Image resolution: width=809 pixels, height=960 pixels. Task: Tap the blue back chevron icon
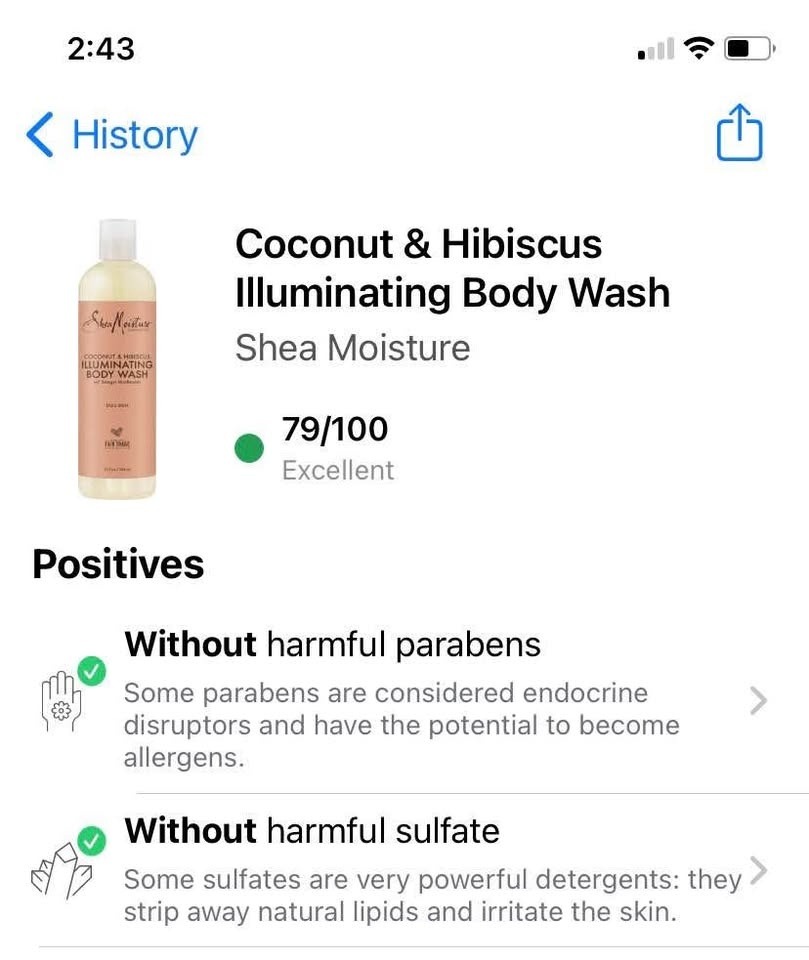40,135
